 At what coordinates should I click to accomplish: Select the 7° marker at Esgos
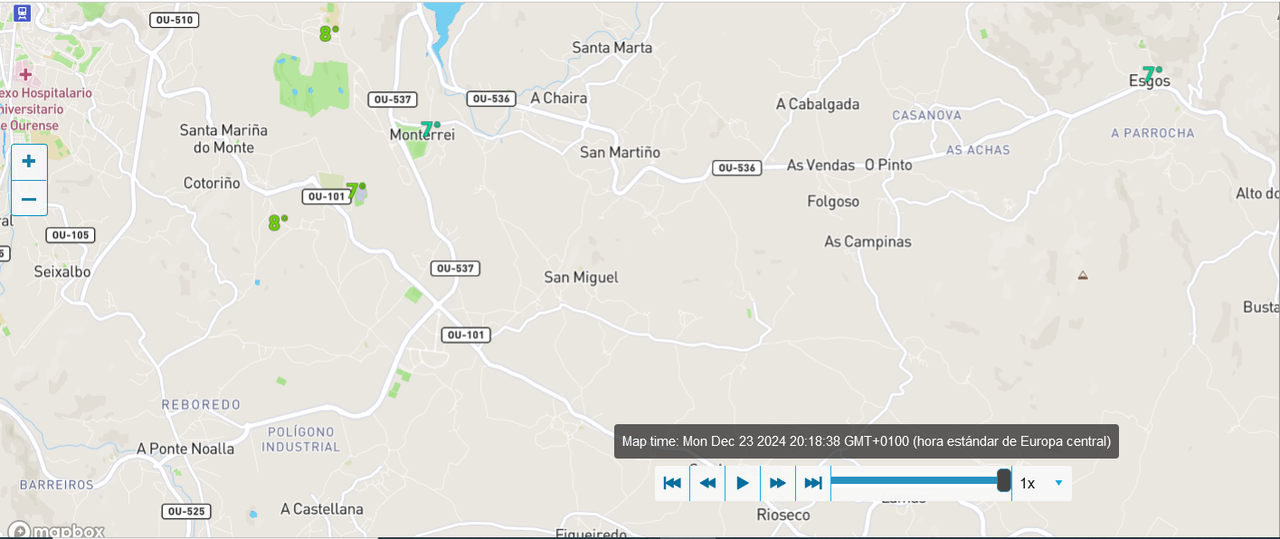[x=1152, y=74]
